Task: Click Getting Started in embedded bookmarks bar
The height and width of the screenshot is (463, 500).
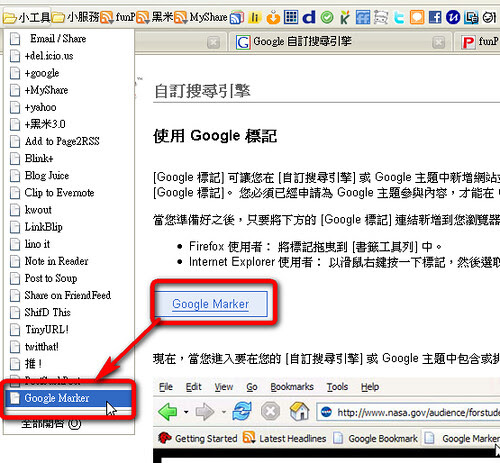Action: pos(197,438)
